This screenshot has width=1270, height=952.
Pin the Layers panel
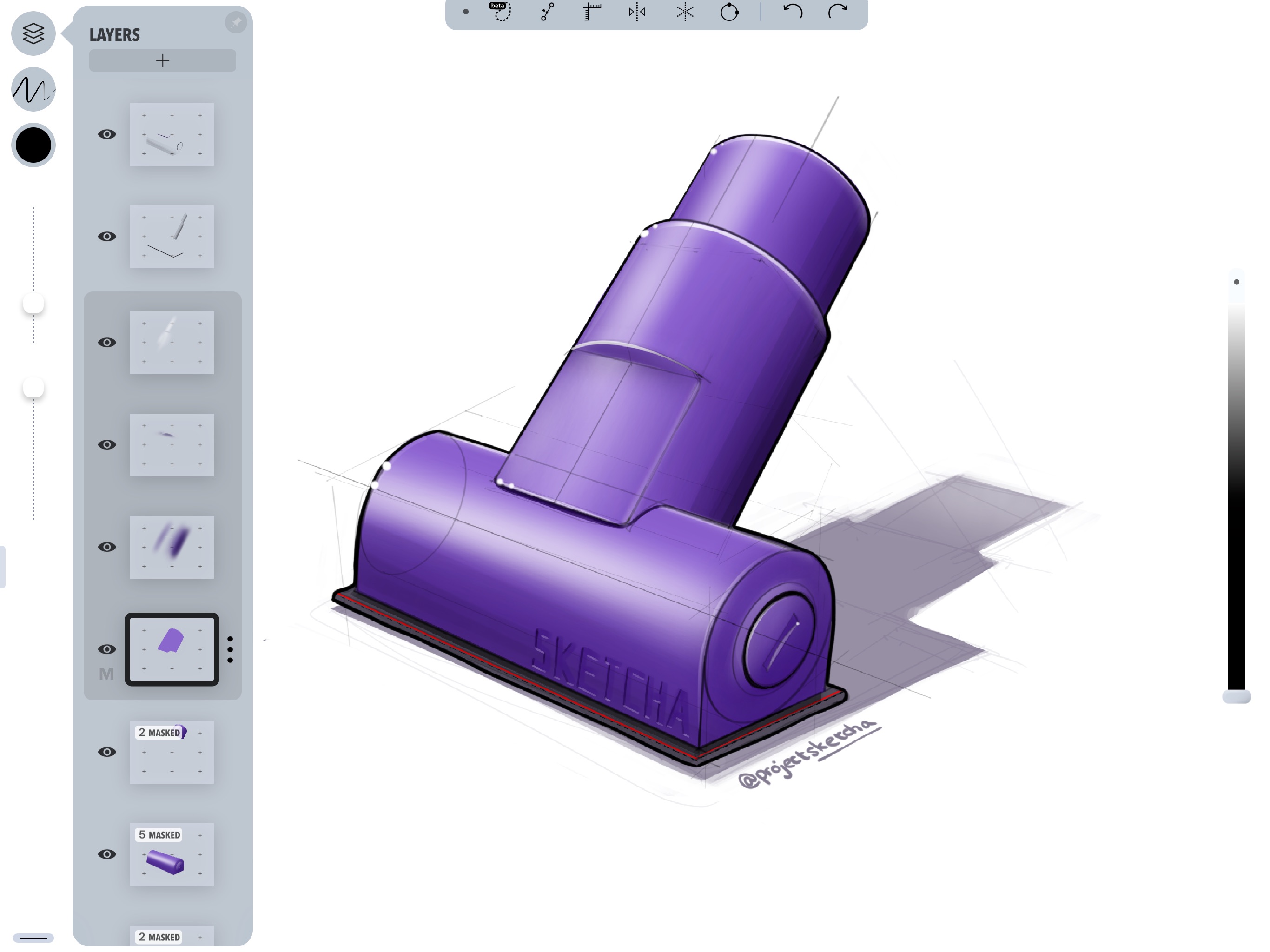236,22
